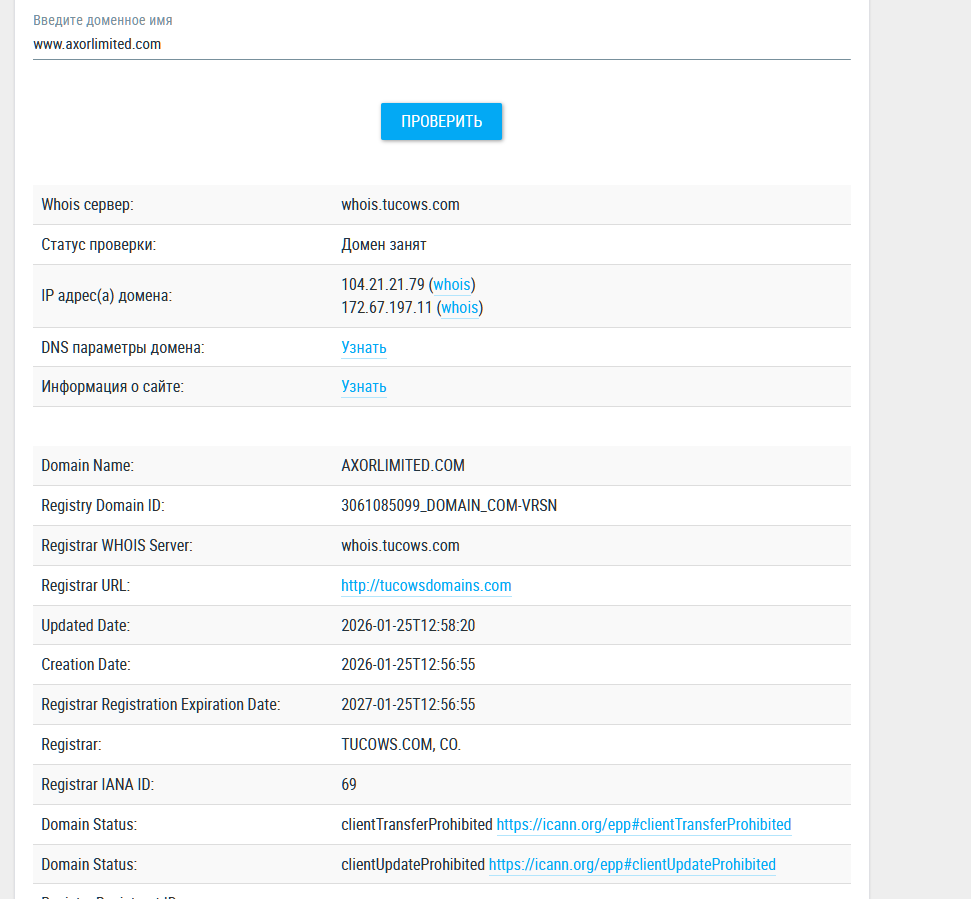Viewport: 971px width, 899px height.
Task: Click the Registration Expiration Date value
Action: (408, 705)
